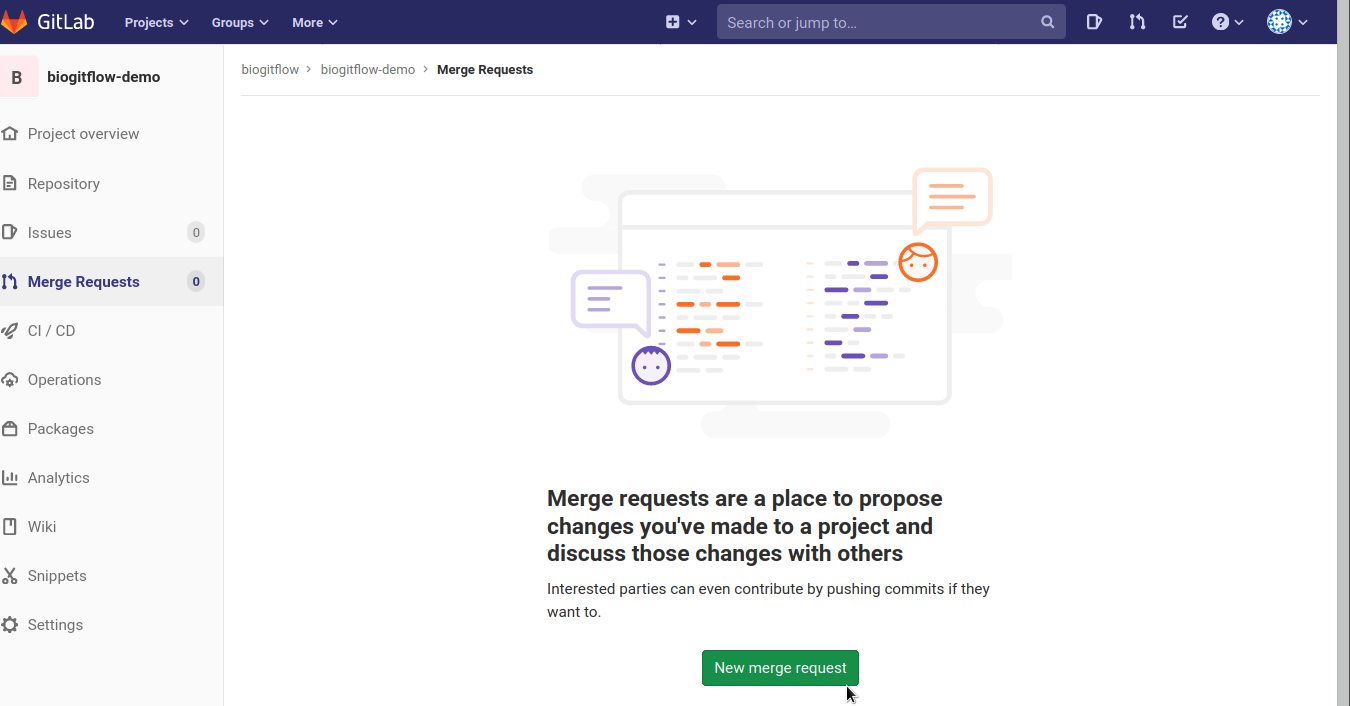Click the Merge Requests count badge 0
1350x706 pixels.
pos(196,281)
